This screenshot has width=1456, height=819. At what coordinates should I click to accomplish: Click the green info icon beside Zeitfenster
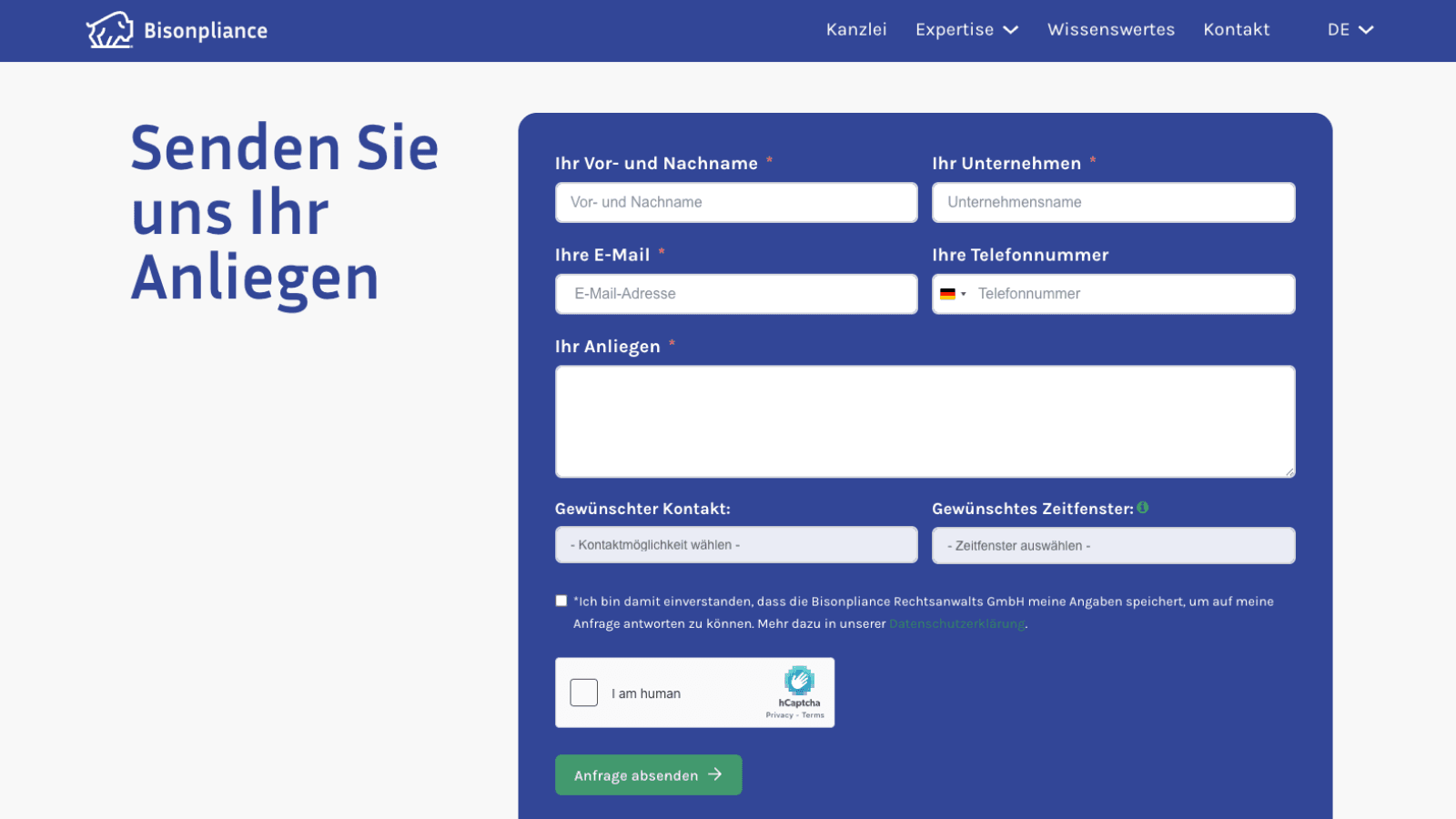[1143, 508]
